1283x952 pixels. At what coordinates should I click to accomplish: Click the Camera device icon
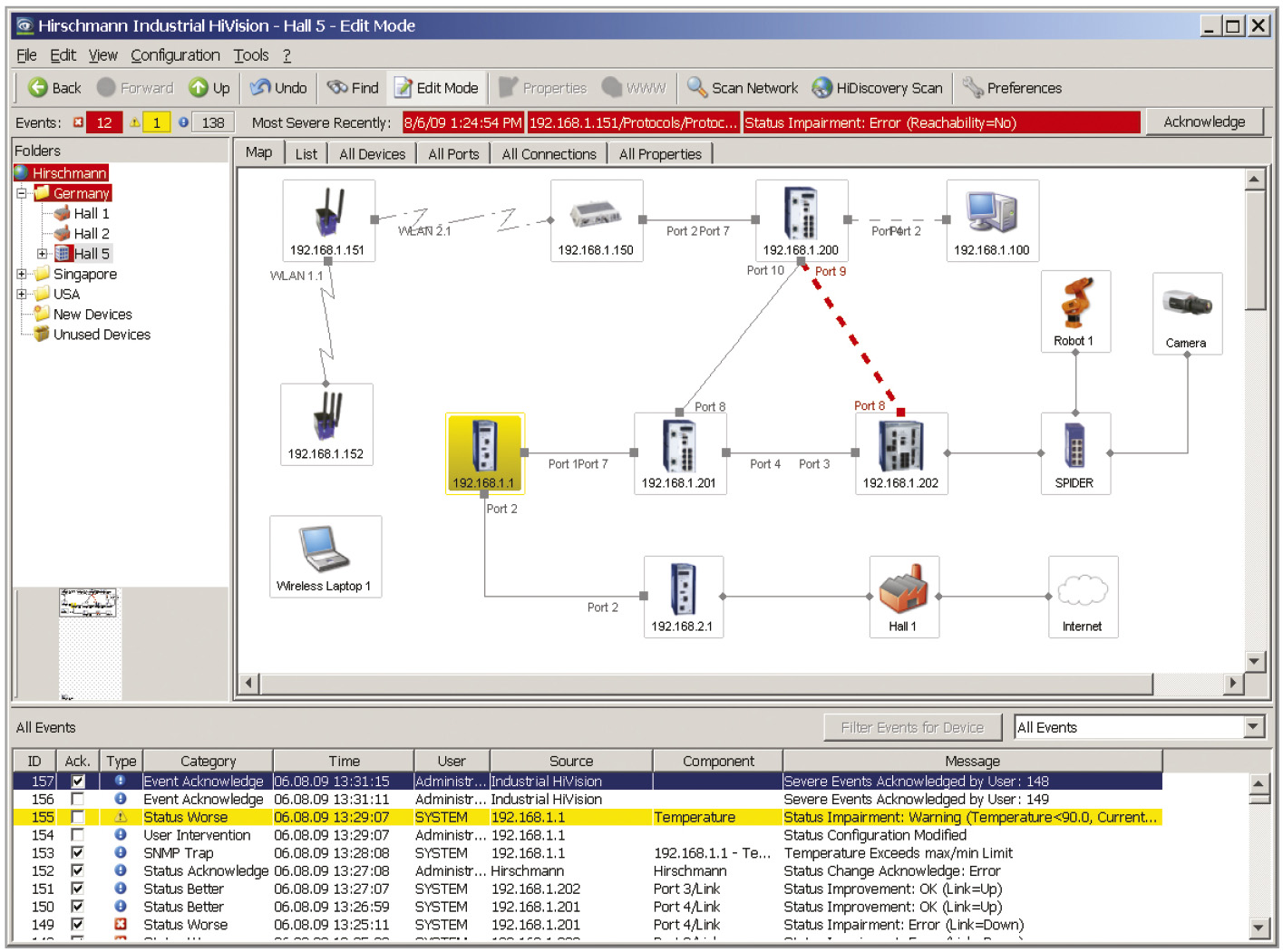click(1187, 313)
